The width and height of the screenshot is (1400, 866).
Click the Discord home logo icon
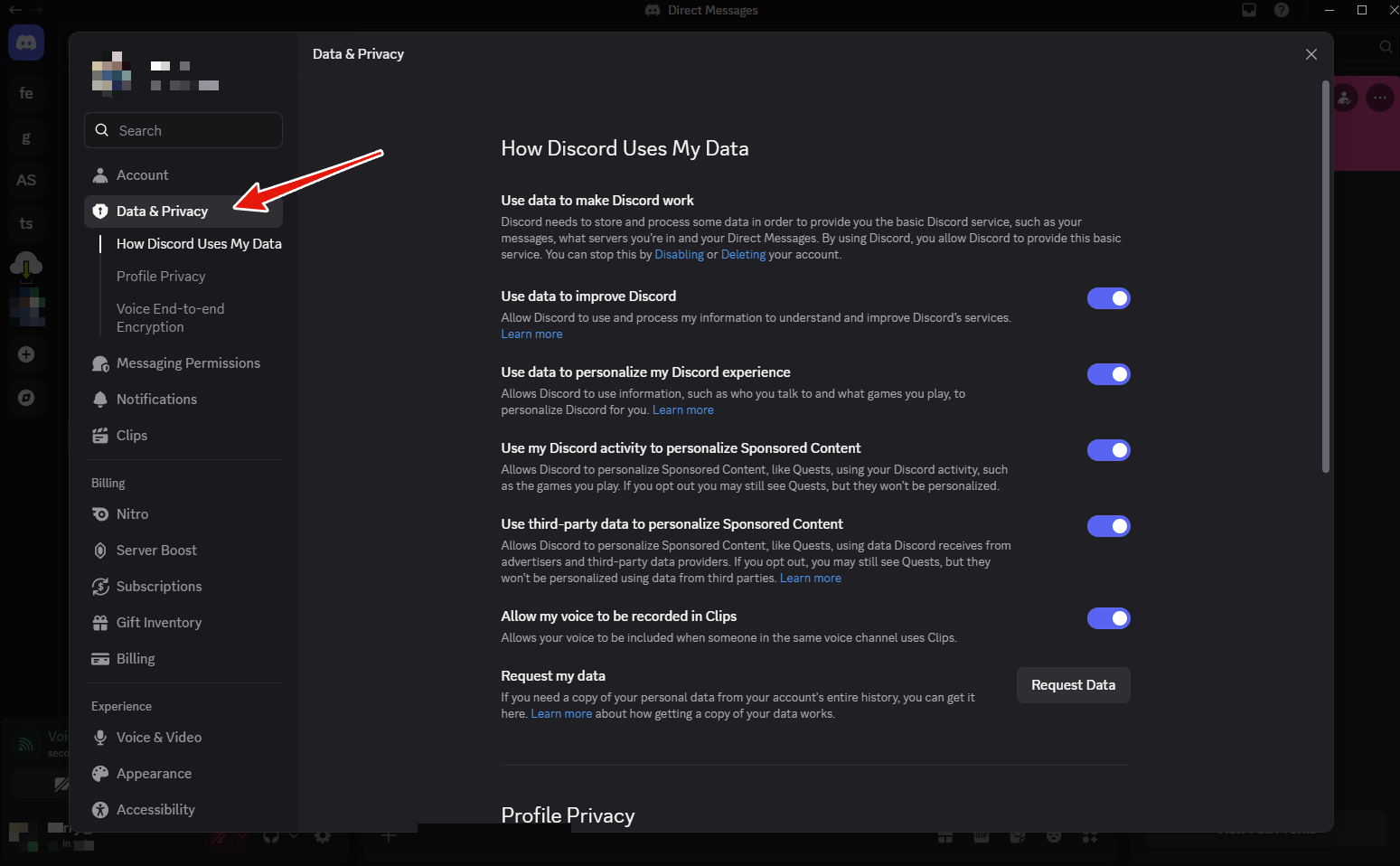coord(26,42)
